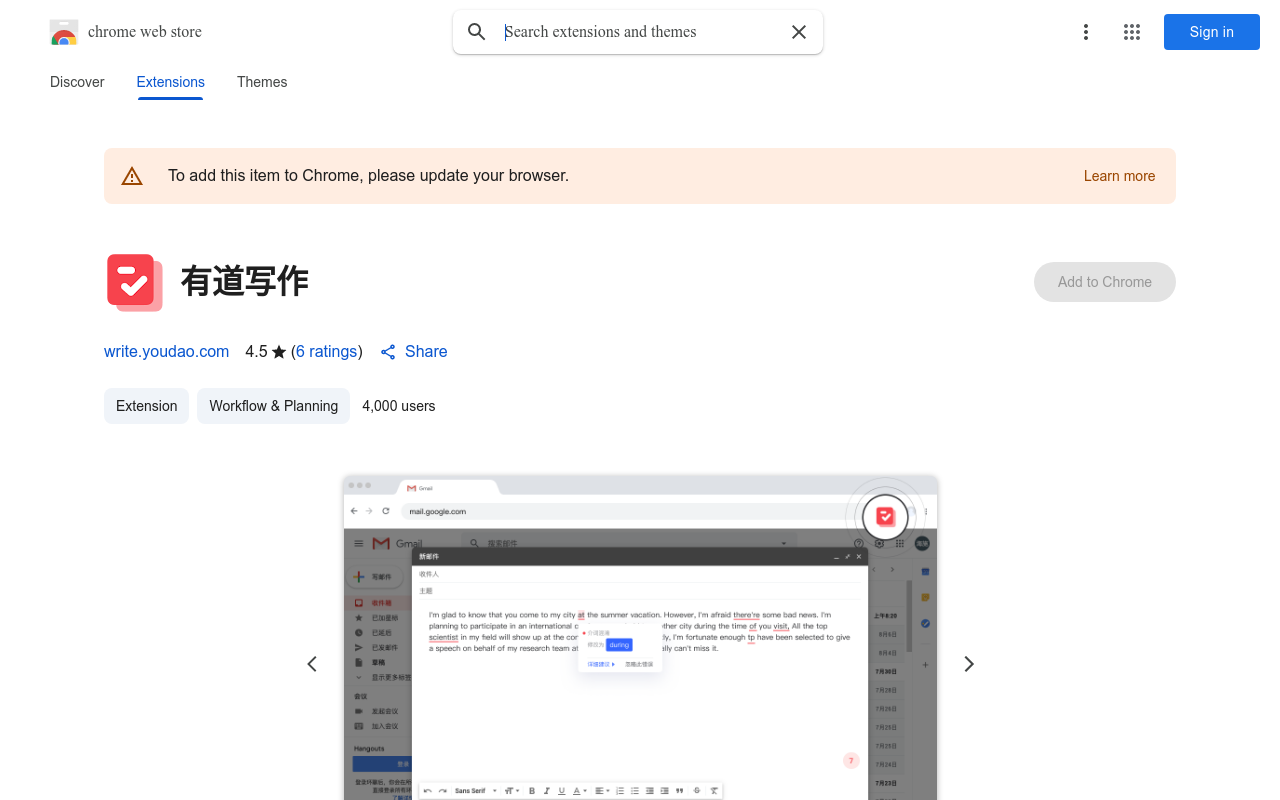Click the Gmail screenshot preview image
1280x800 pixels.
(640, 638)
